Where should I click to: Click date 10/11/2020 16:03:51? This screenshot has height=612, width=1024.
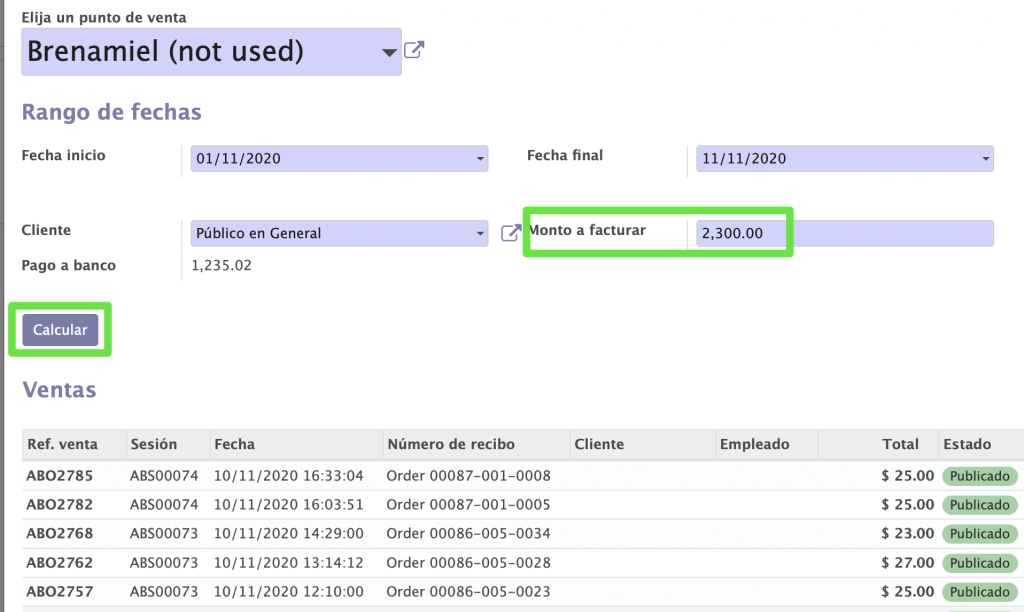289,504
